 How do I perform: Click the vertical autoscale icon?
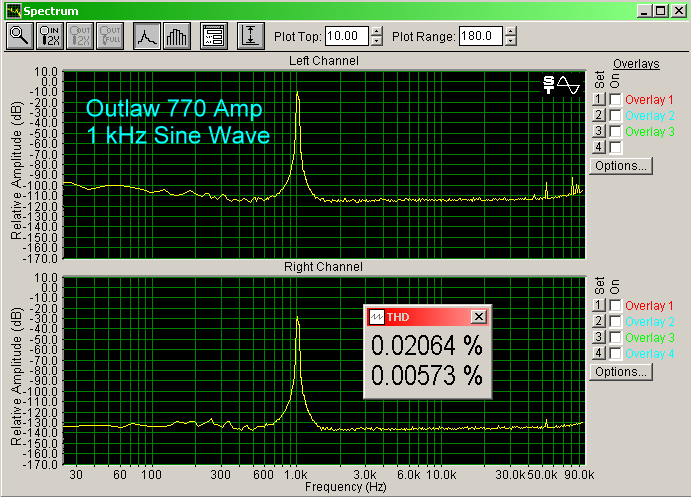coord(250,36)
